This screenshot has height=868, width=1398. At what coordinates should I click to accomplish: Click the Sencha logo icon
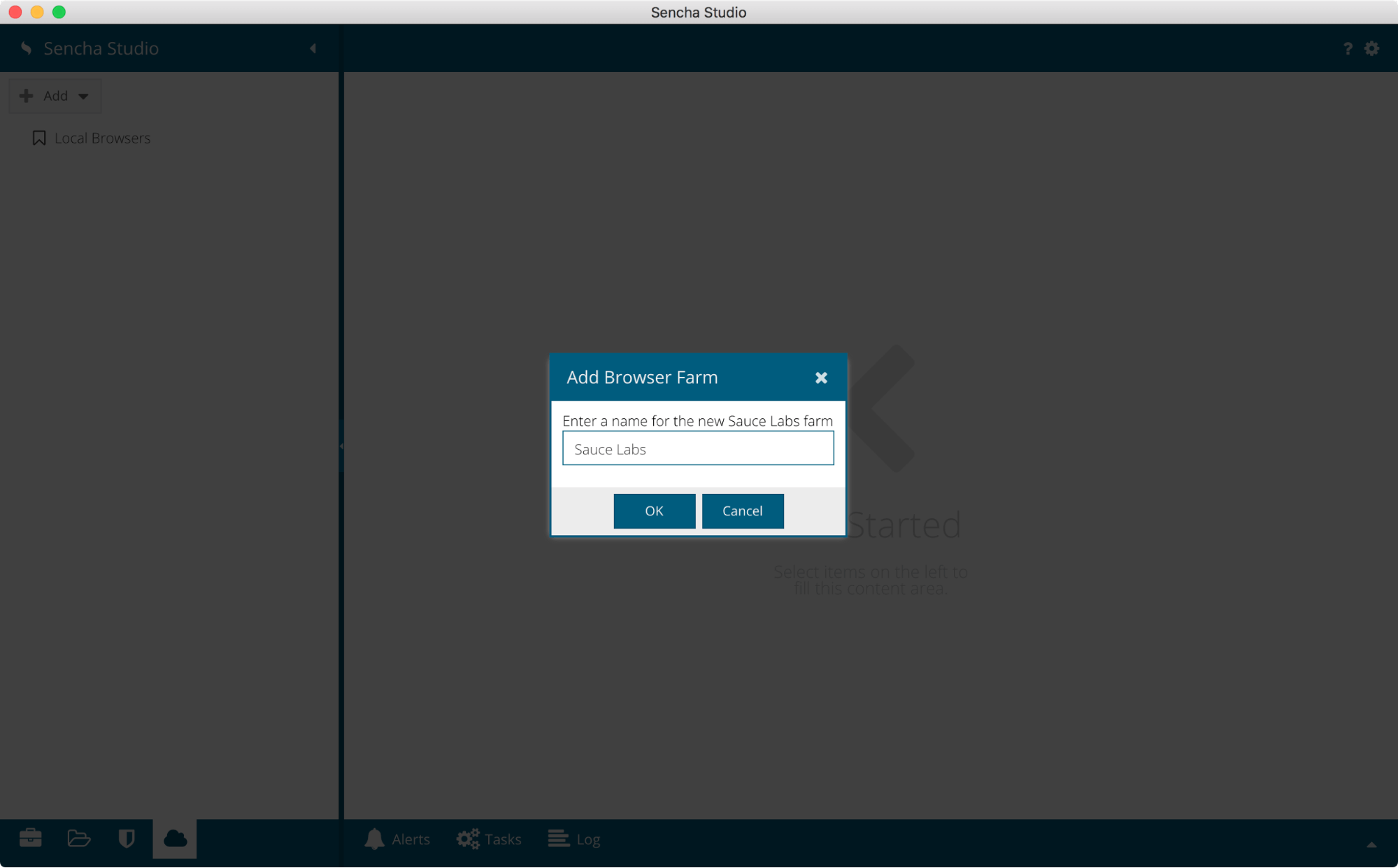coord(26,48)
